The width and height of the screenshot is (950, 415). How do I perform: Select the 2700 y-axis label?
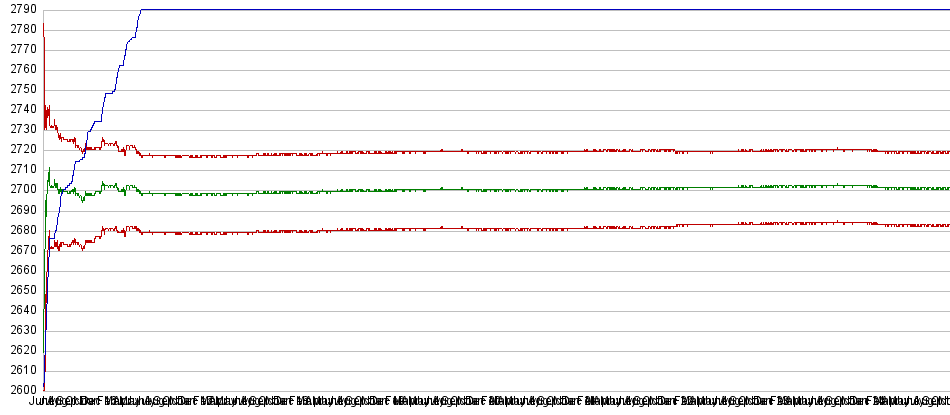[x=20, y=189]
